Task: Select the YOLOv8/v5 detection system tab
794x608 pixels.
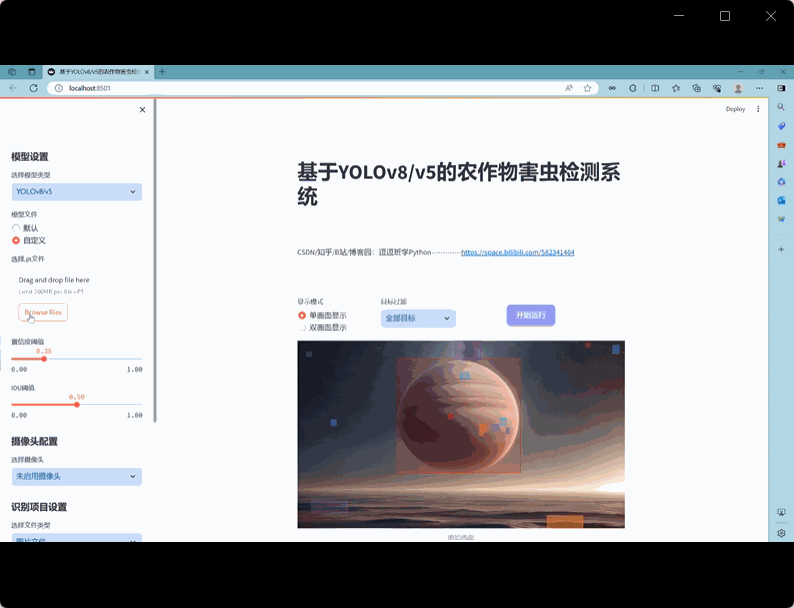Action: point(98,72)
